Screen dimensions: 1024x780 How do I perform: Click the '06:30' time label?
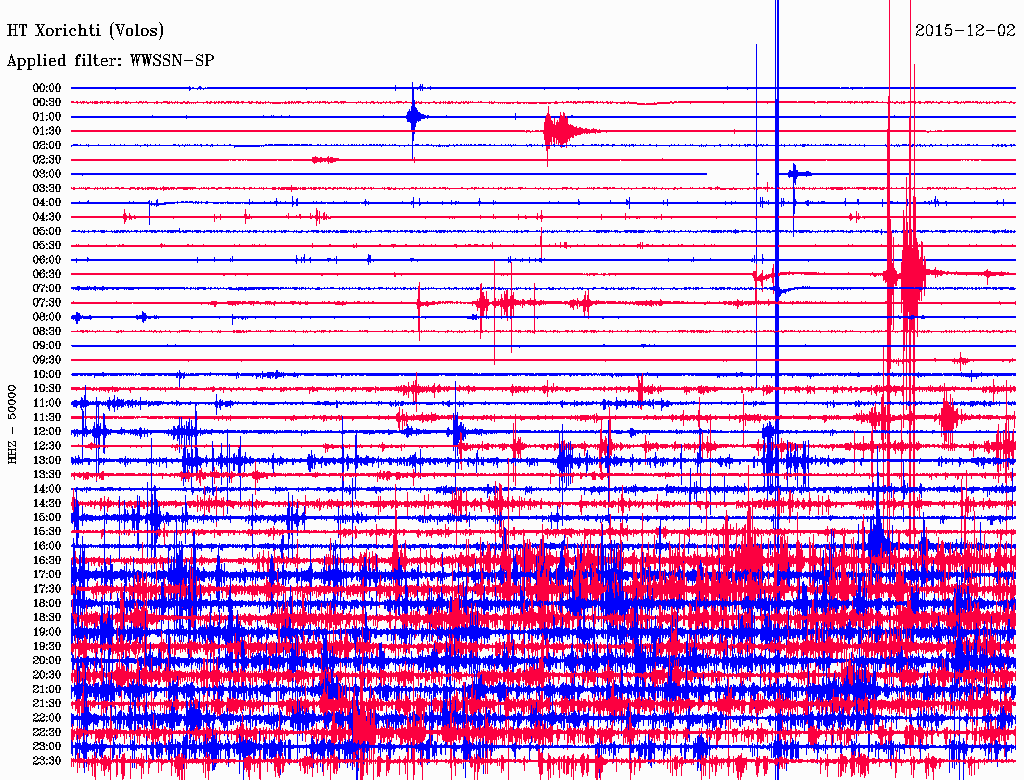click(47, 274)
